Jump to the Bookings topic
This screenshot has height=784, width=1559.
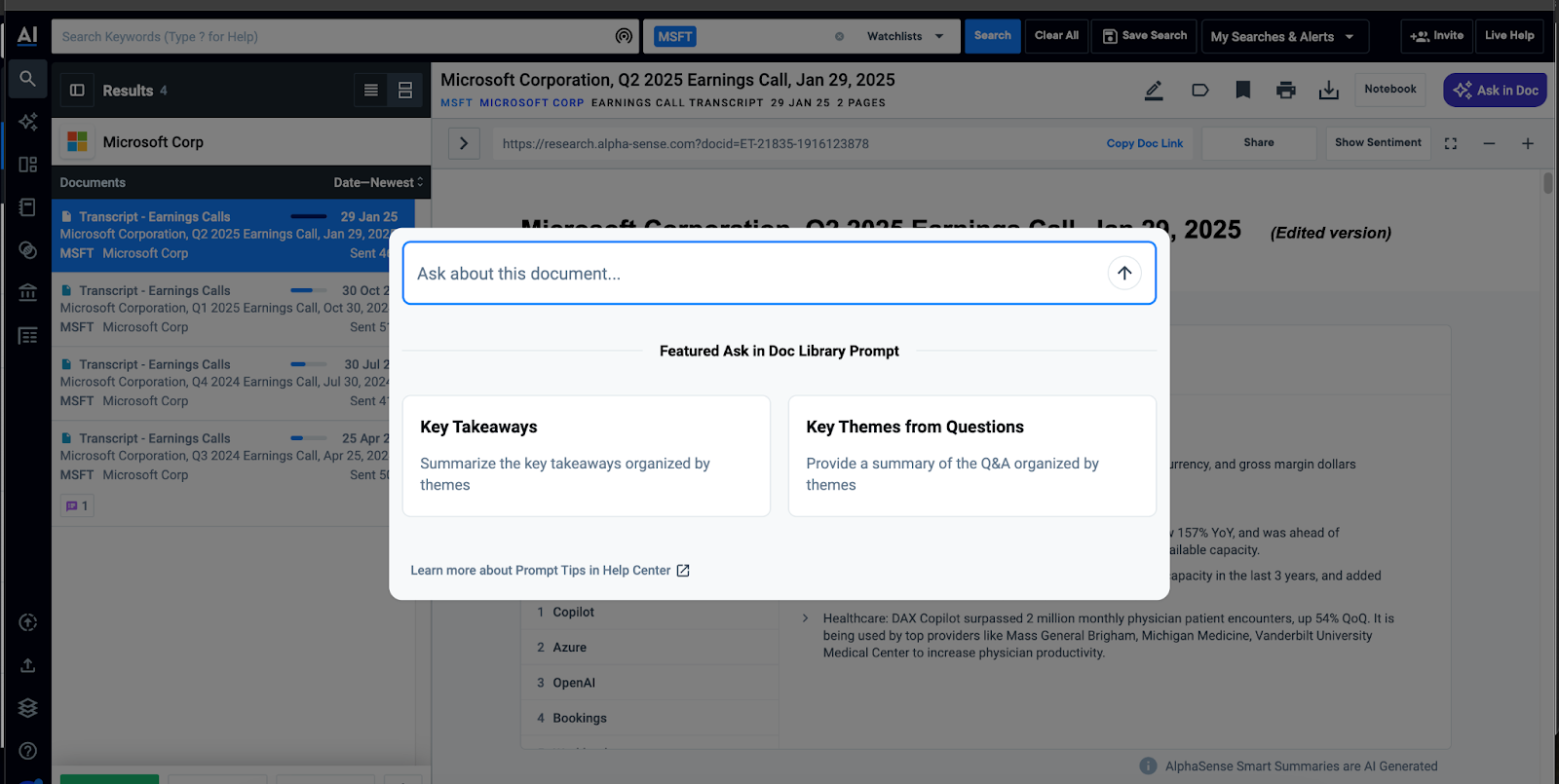point(580,719)
